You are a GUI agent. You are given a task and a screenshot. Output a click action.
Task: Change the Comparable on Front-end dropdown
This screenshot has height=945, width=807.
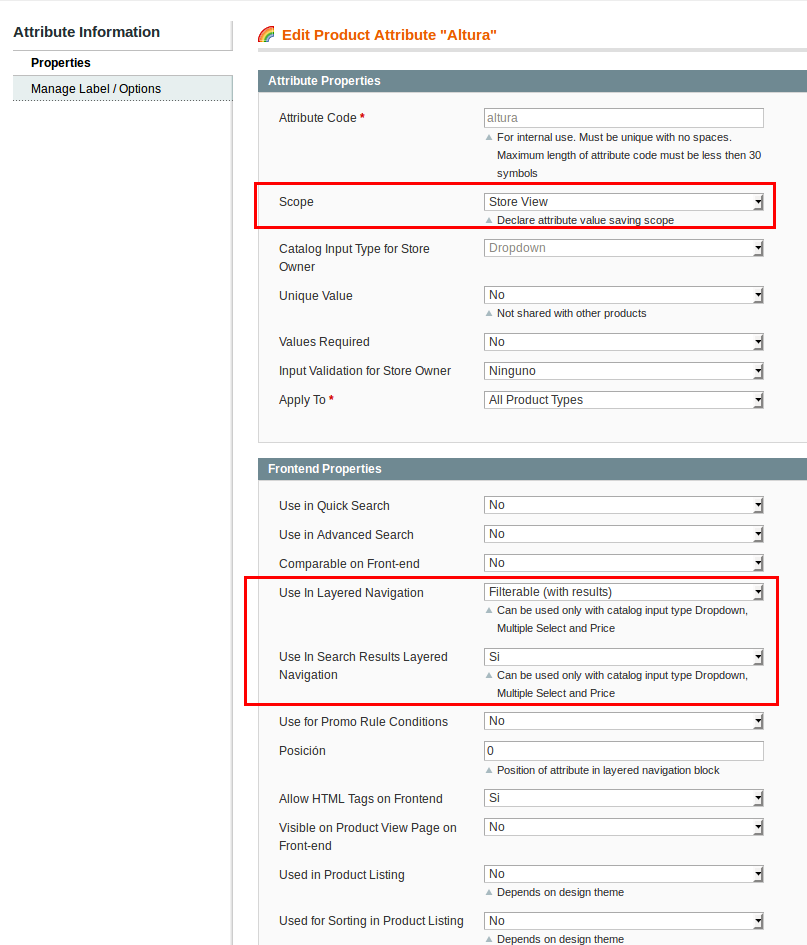[x=623, y=563]
